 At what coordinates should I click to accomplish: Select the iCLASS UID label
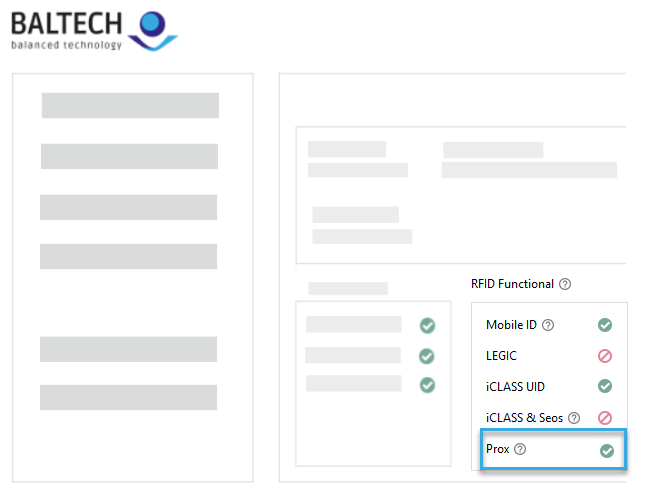(515, 387)
